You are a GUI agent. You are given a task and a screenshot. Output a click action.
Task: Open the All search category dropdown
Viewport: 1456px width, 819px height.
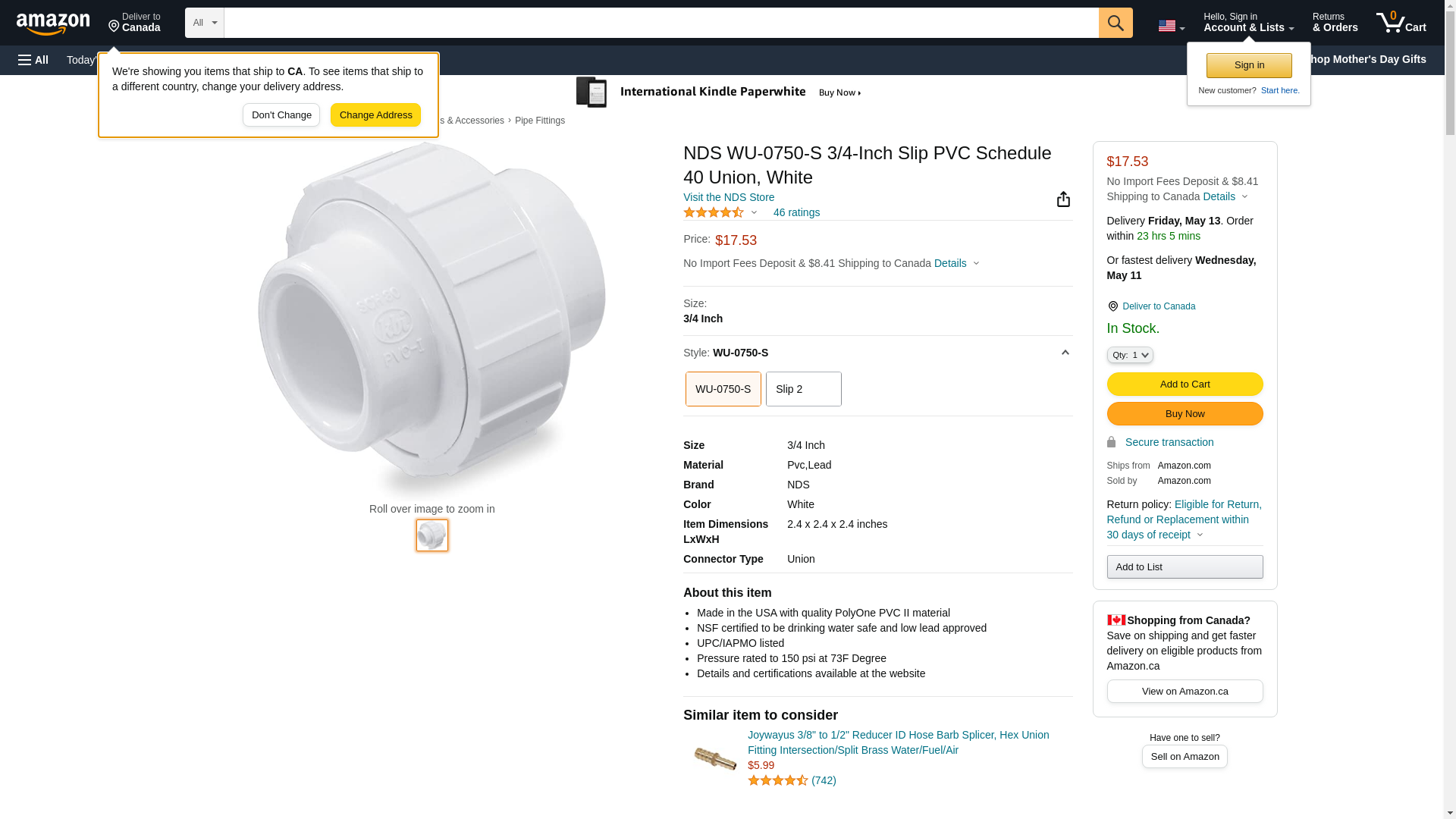(204, 23)
